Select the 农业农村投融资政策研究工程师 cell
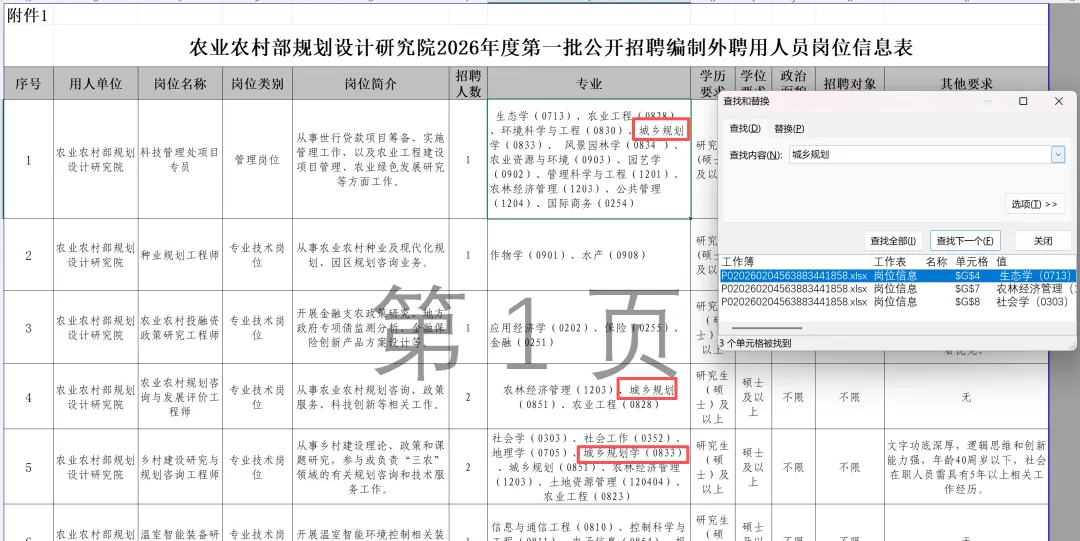Image resolution: width=1080 pixels, height=541 pixels. click(180, 327)
